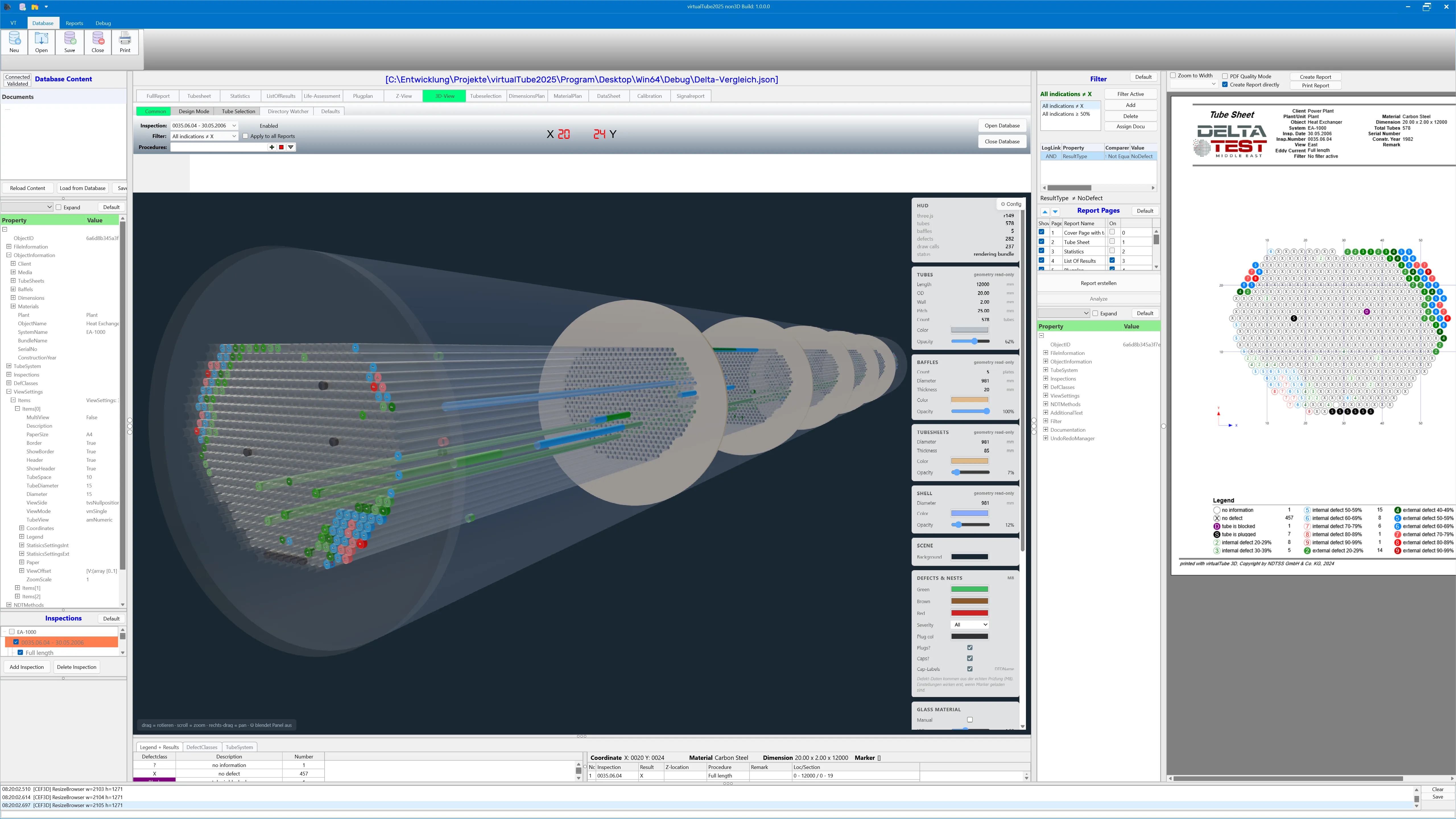The height and width of the screenshot is (819, 1456).
Task: Open the Severity dropdown set to All
Action: (x=970, y=624)
